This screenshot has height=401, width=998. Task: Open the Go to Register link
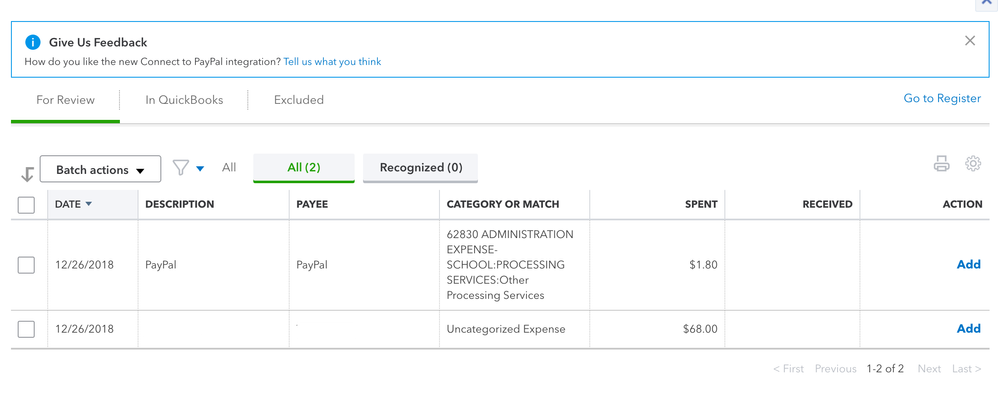[942, 99]
